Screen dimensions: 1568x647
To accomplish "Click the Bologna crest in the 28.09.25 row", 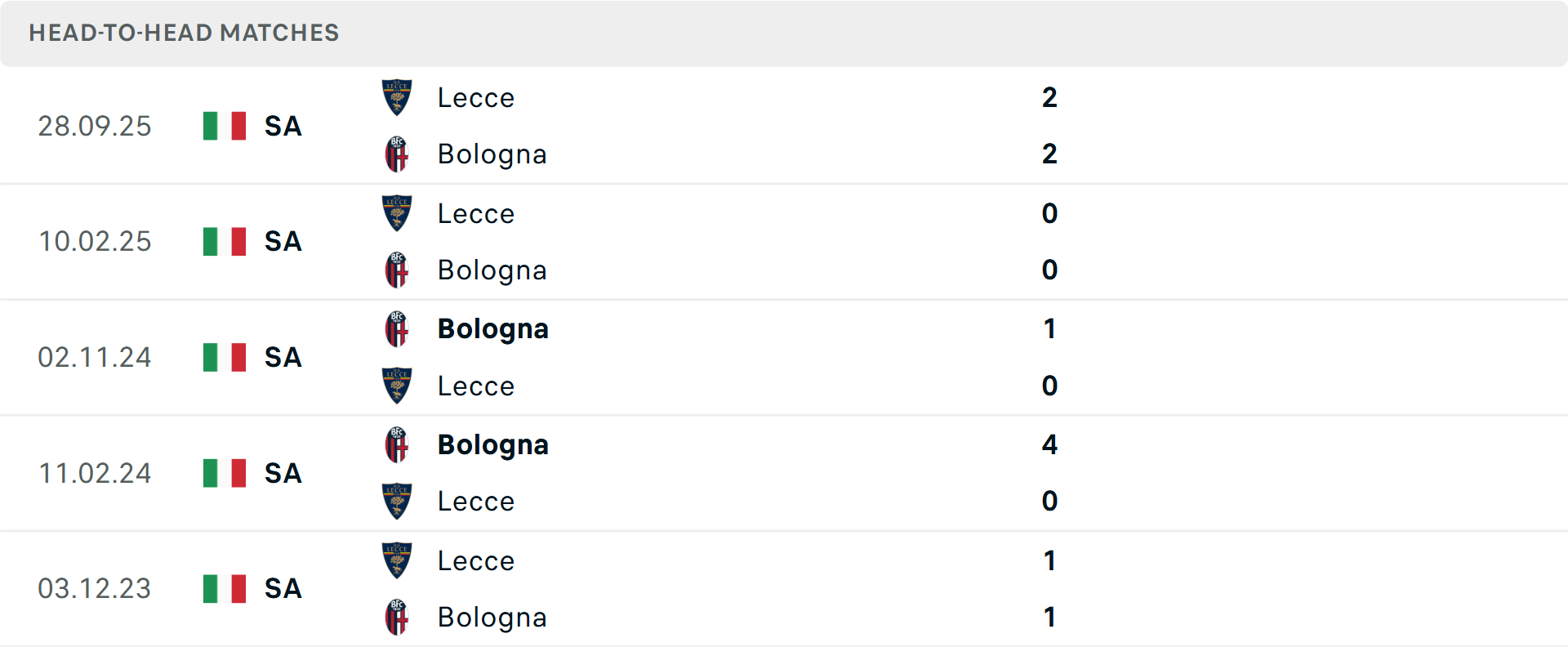I will coord(397,155).
